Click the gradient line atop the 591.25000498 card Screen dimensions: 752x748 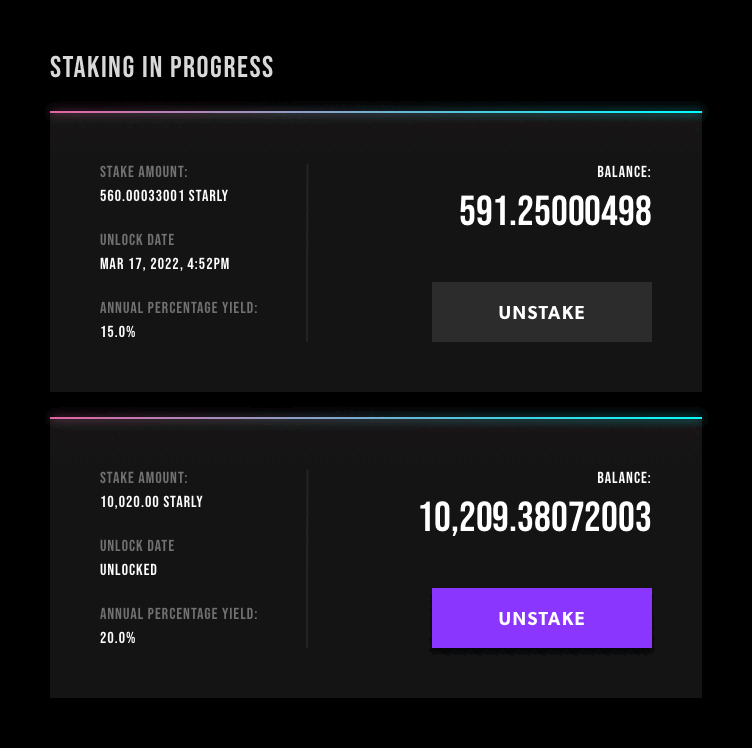[x=376, y=112]
